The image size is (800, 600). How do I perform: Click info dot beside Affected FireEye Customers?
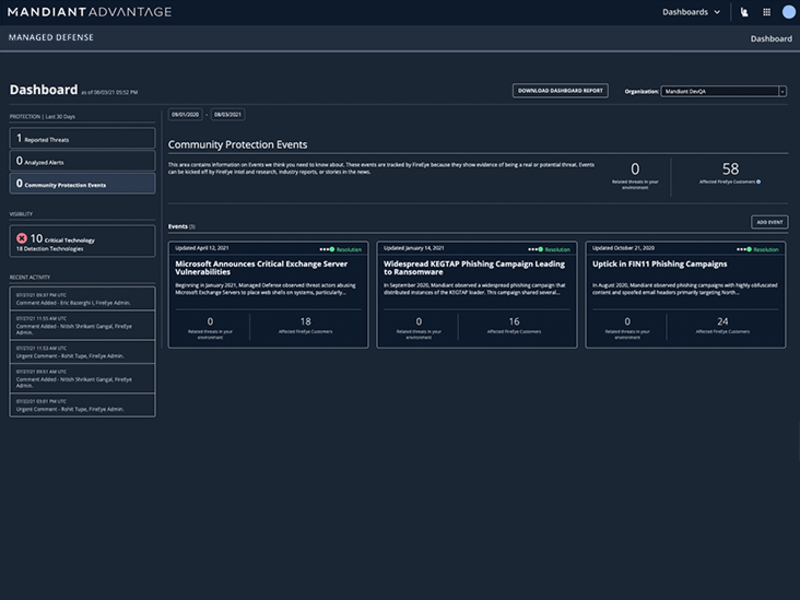[x=759, y=182]
